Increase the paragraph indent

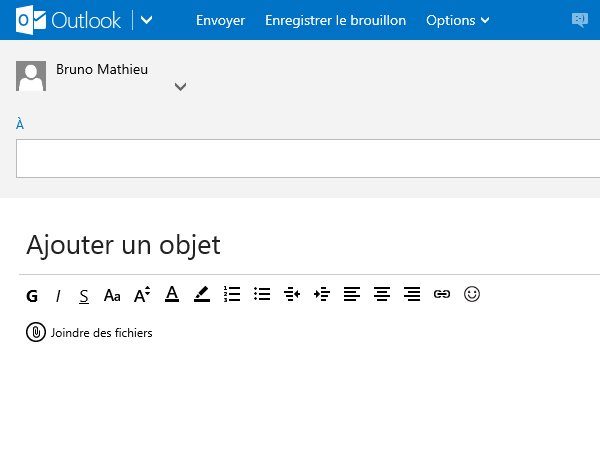322,294
